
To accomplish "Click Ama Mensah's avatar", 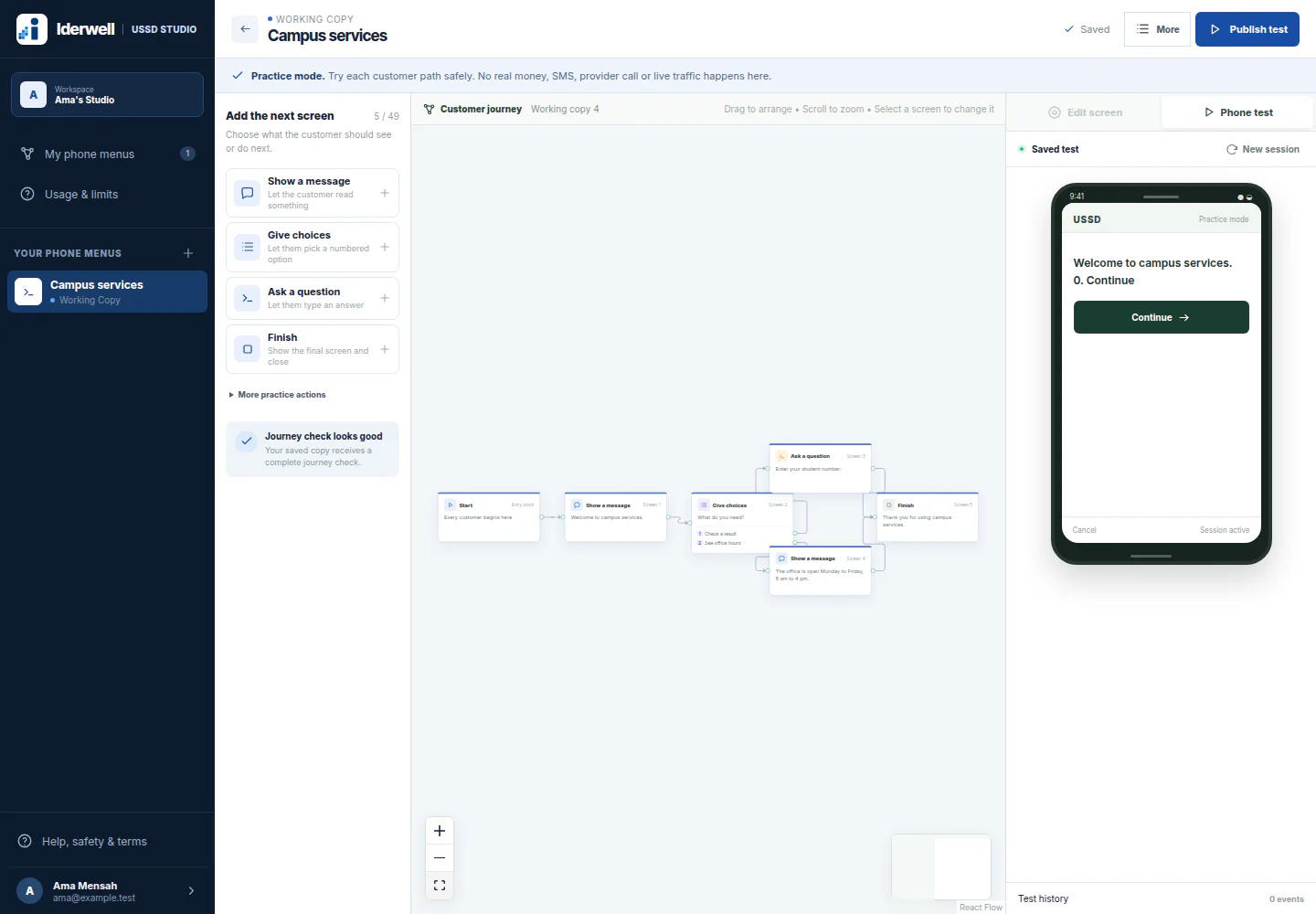I will click(x=29, y=891).
